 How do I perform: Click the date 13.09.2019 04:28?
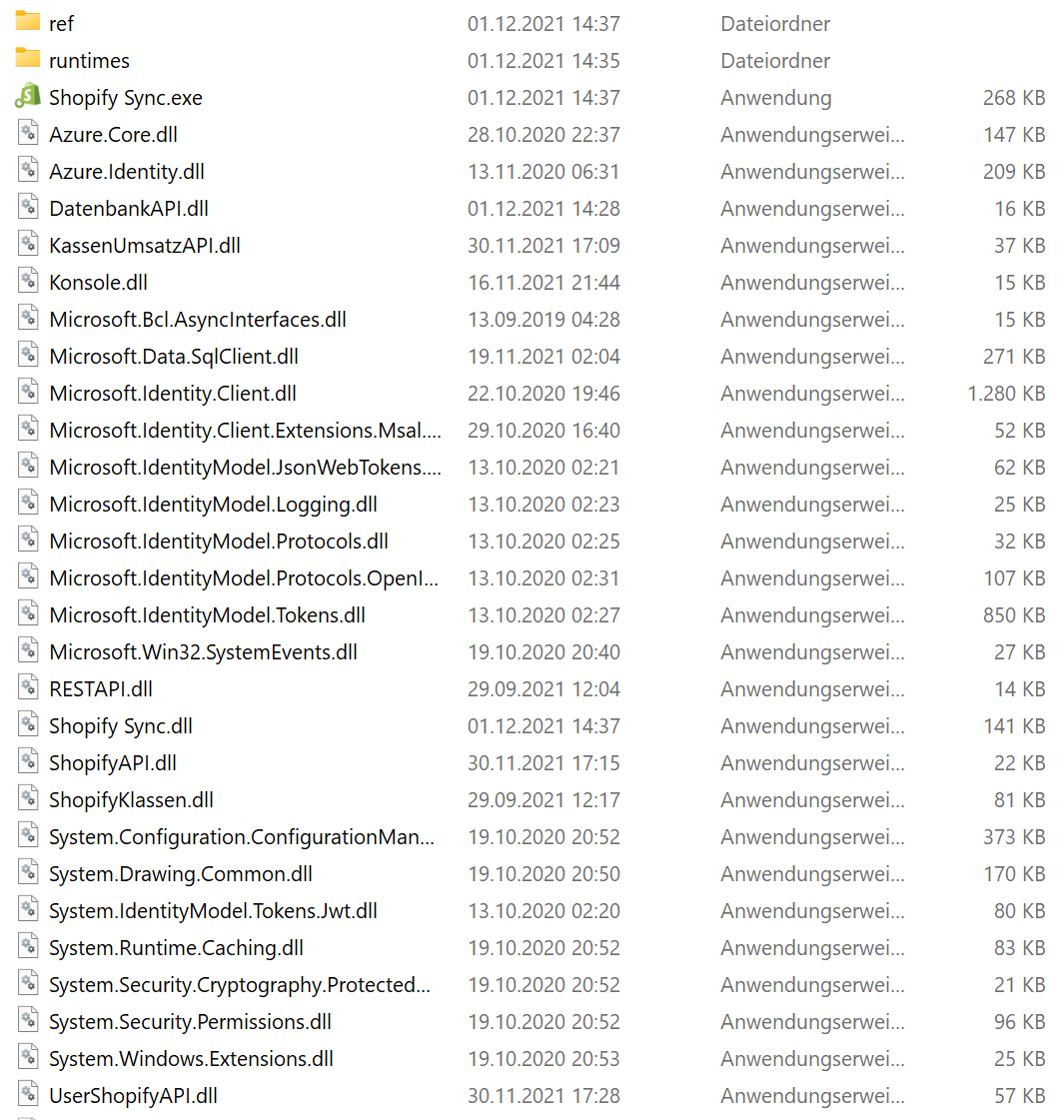544,320
